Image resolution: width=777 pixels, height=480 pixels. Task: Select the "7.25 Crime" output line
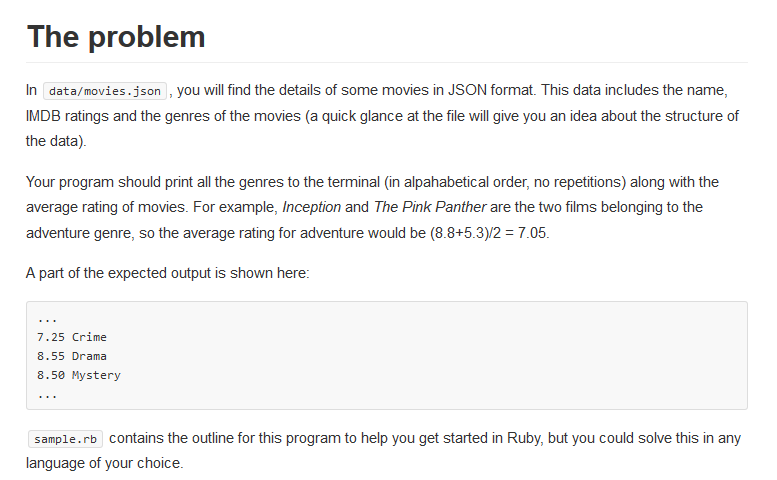click(x=72, y=337)
